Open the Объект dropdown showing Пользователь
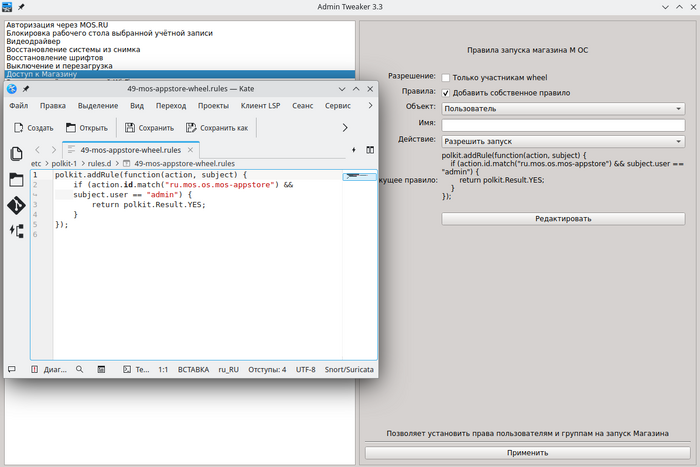This screenshot has height=467, width=700. click(562, 108)
